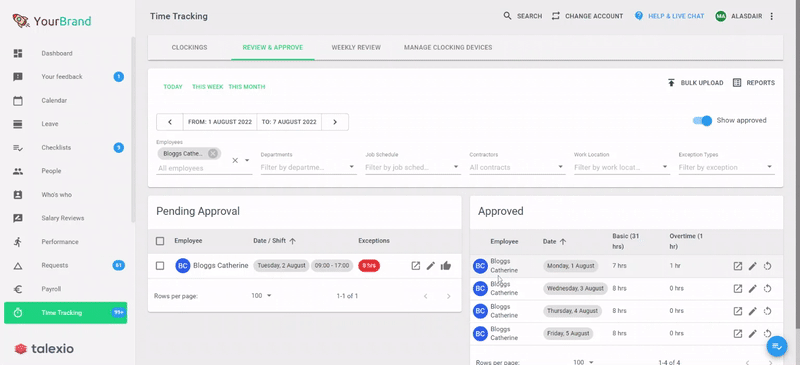Switch to the Weekly Review tab
Screen dimensions: 800x365
tap(356, 47)
